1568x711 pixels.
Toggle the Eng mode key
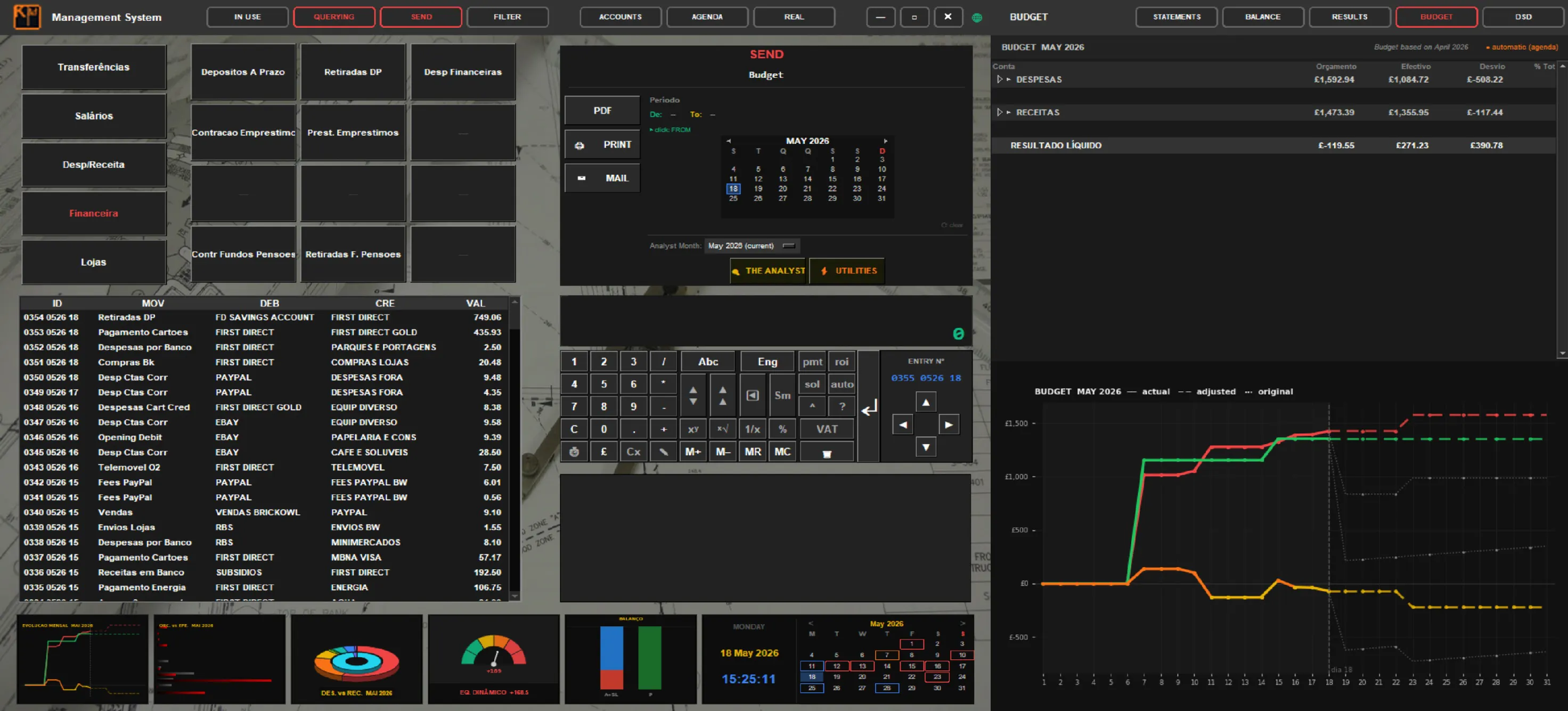click(x=767, y=362)
